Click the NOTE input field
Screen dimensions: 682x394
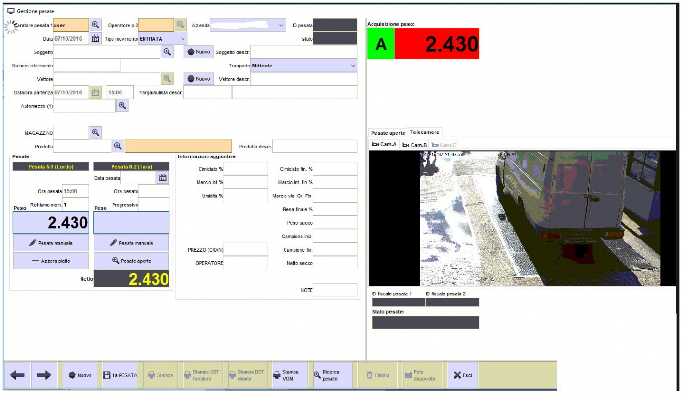(335, 290)
